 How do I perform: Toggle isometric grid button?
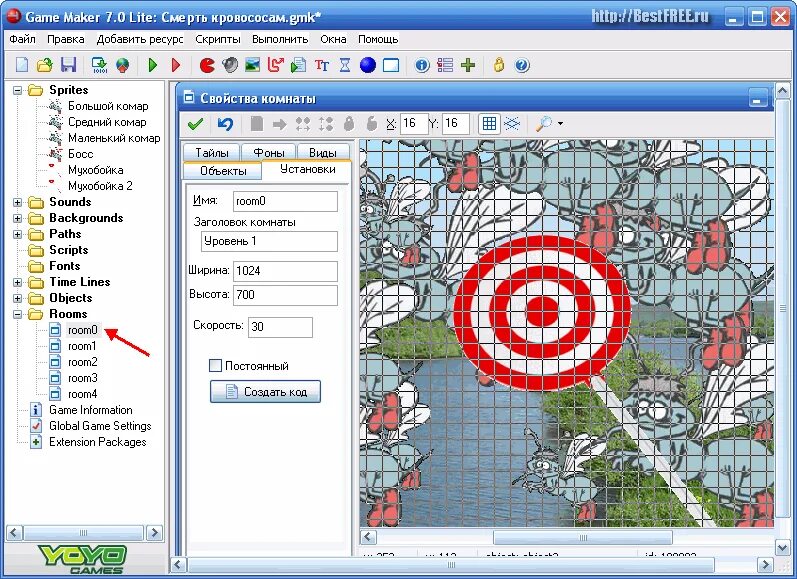512,124
